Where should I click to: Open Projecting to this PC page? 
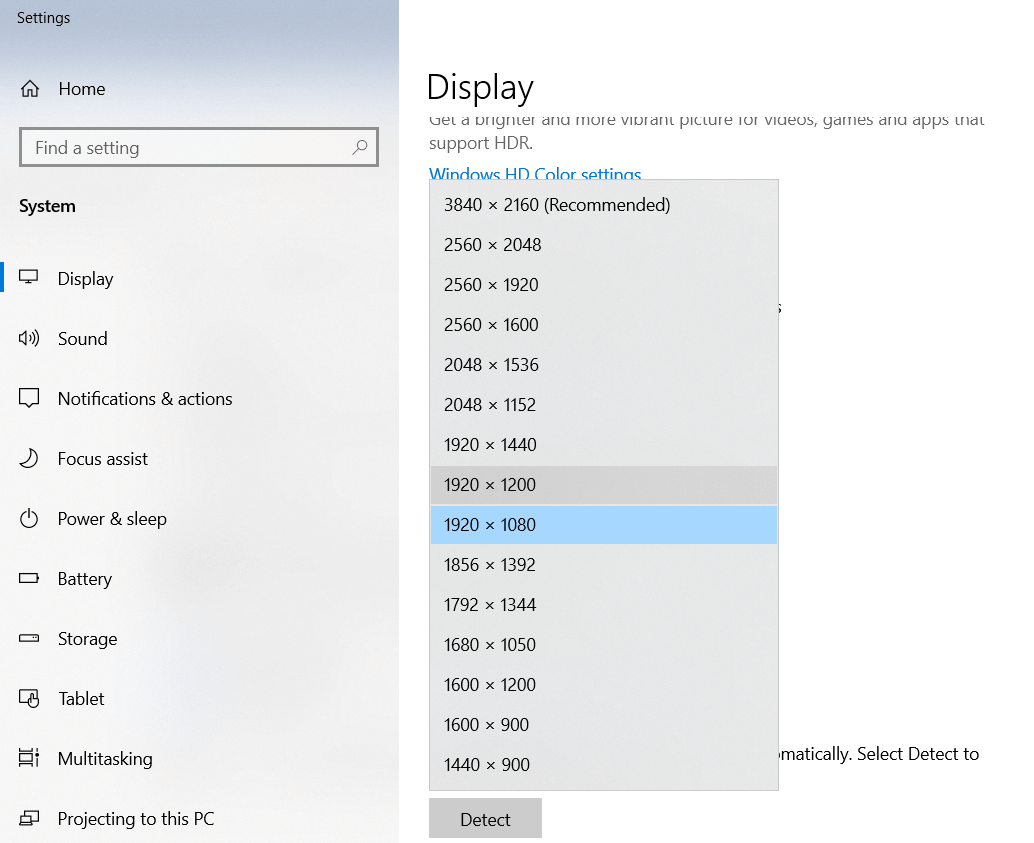click(136, 819)
